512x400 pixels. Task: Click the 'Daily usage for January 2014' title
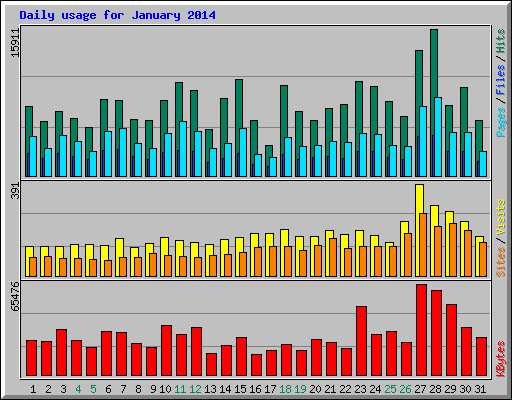coord(117,15)
